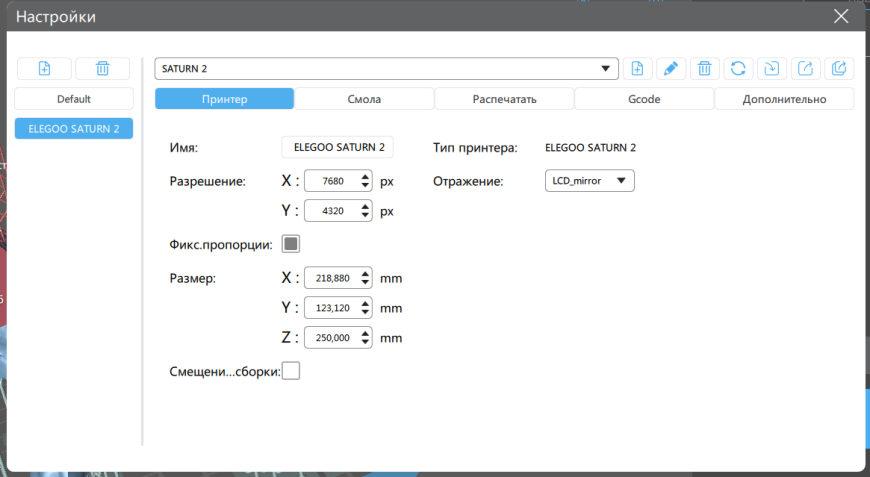Click the pencil edit profile icon
Screen dimensions: 870x477
click(671, 68)
